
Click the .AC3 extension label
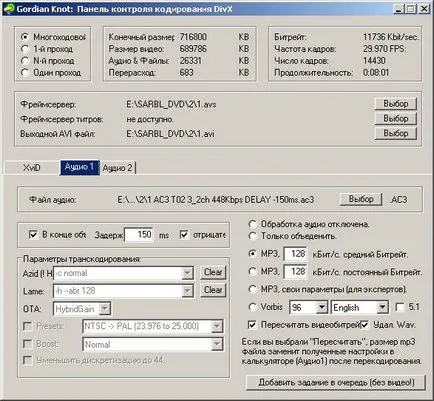pyautogui.click(x=399, y=200)
